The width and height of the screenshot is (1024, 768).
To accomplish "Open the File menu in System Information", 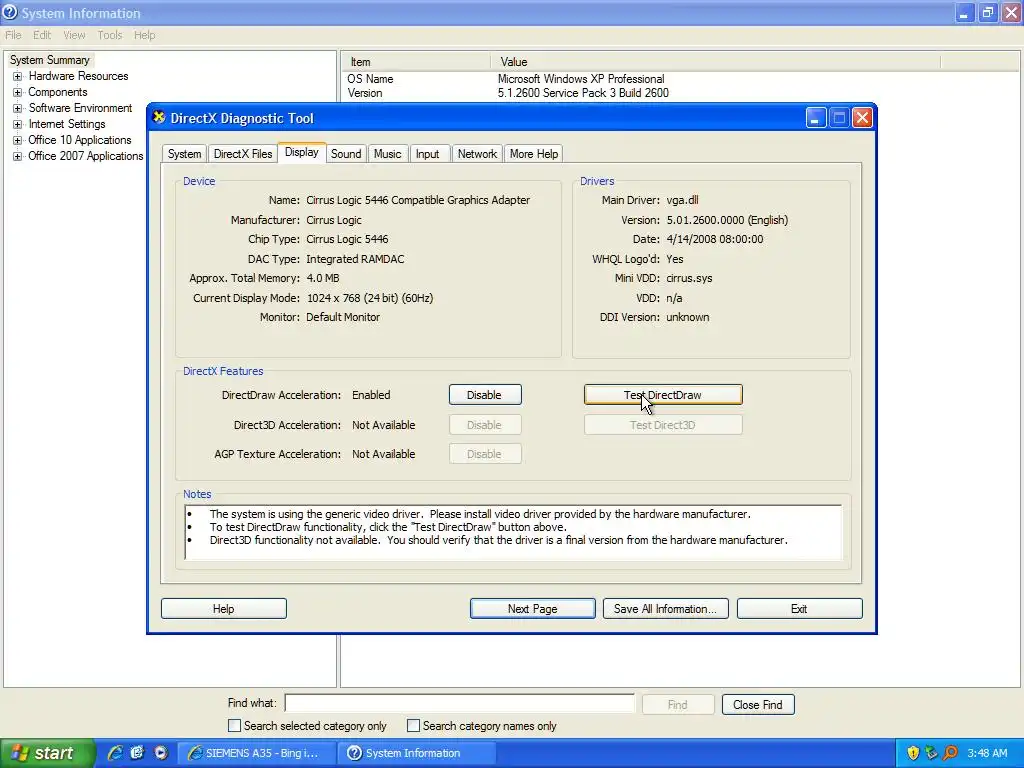I will tap(13, 35).
